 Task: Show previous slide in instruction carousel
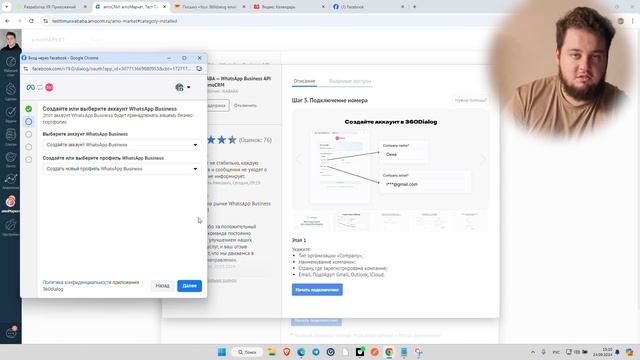[x=299, y=159]
